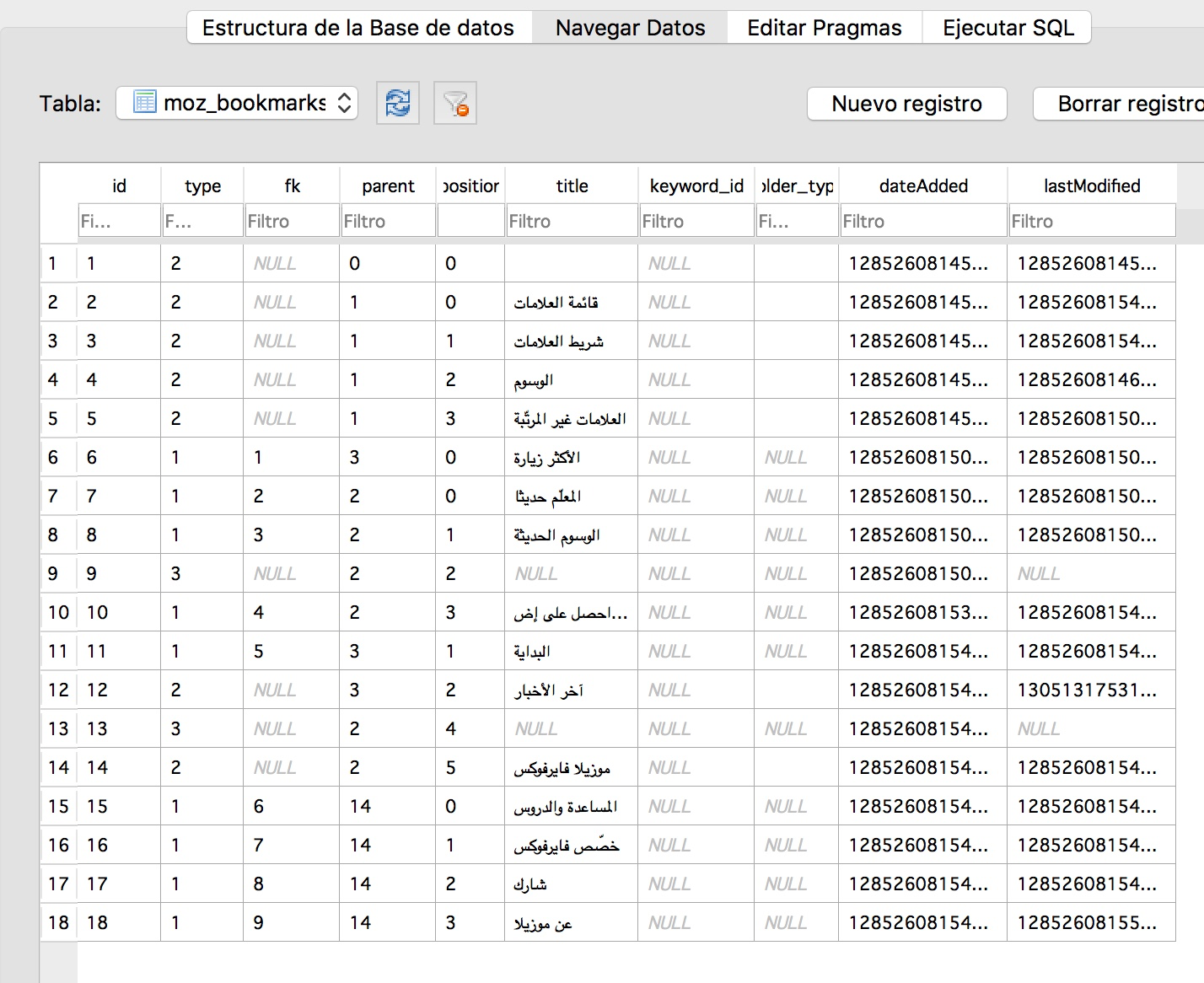Click the keyword_id column header
This screenshot has height=983, width=1204.
point(696,185)
